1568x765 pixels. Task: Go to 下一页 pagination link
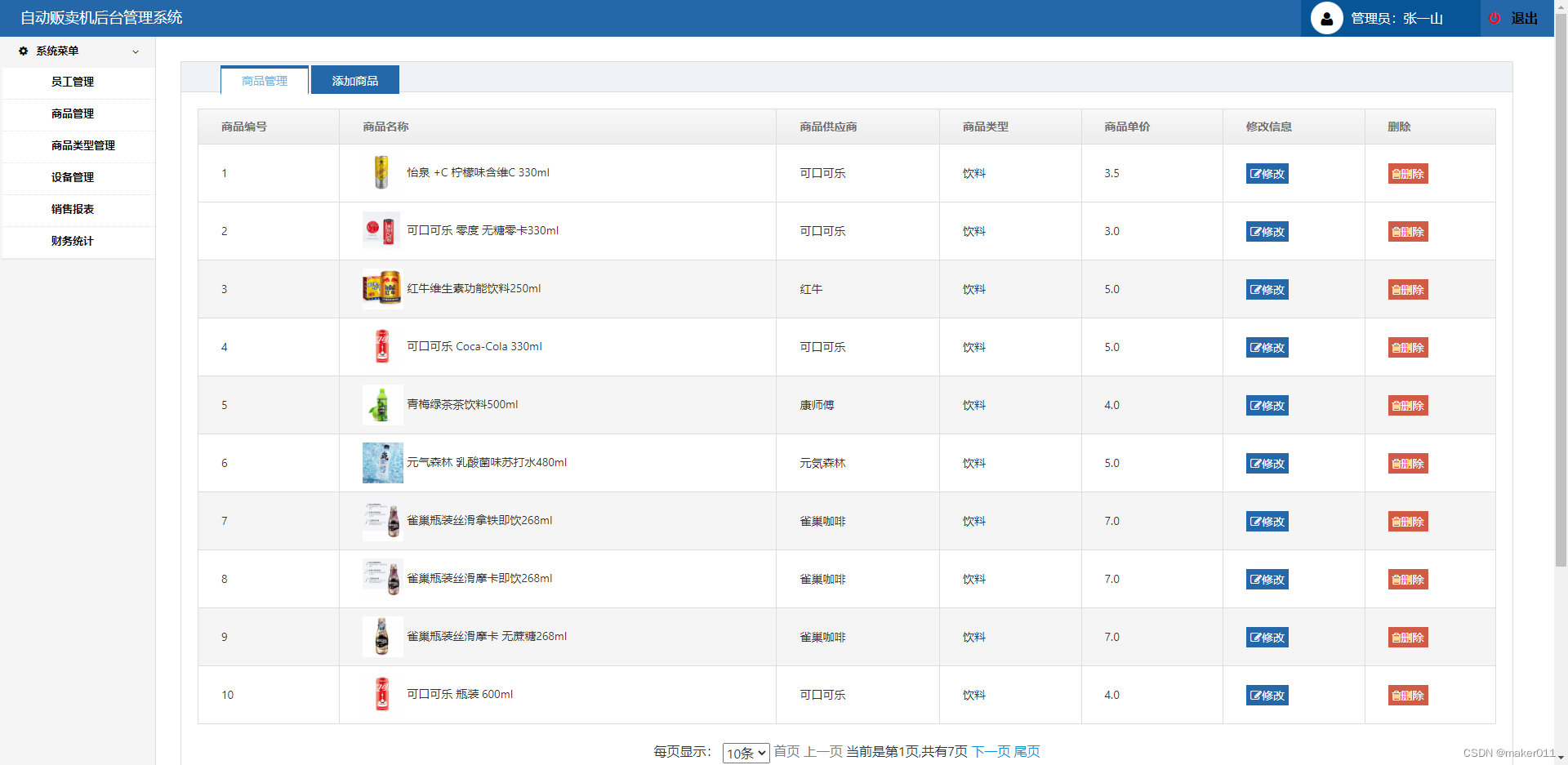(991, 751)
